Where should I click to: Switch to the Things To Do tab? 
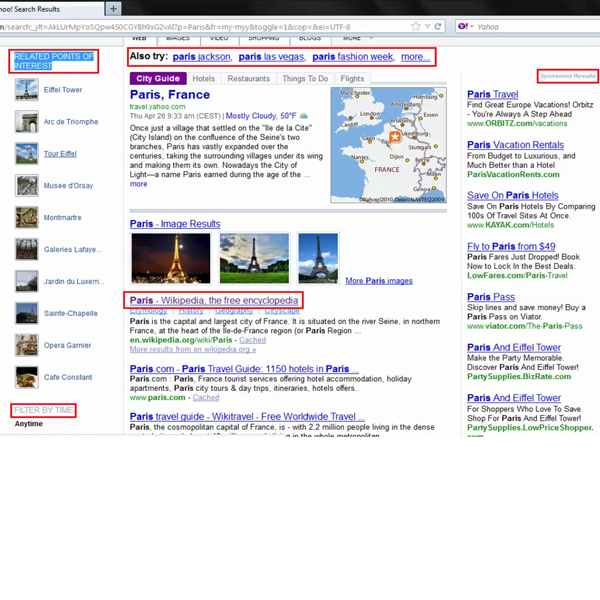click(x=305, y=78)
